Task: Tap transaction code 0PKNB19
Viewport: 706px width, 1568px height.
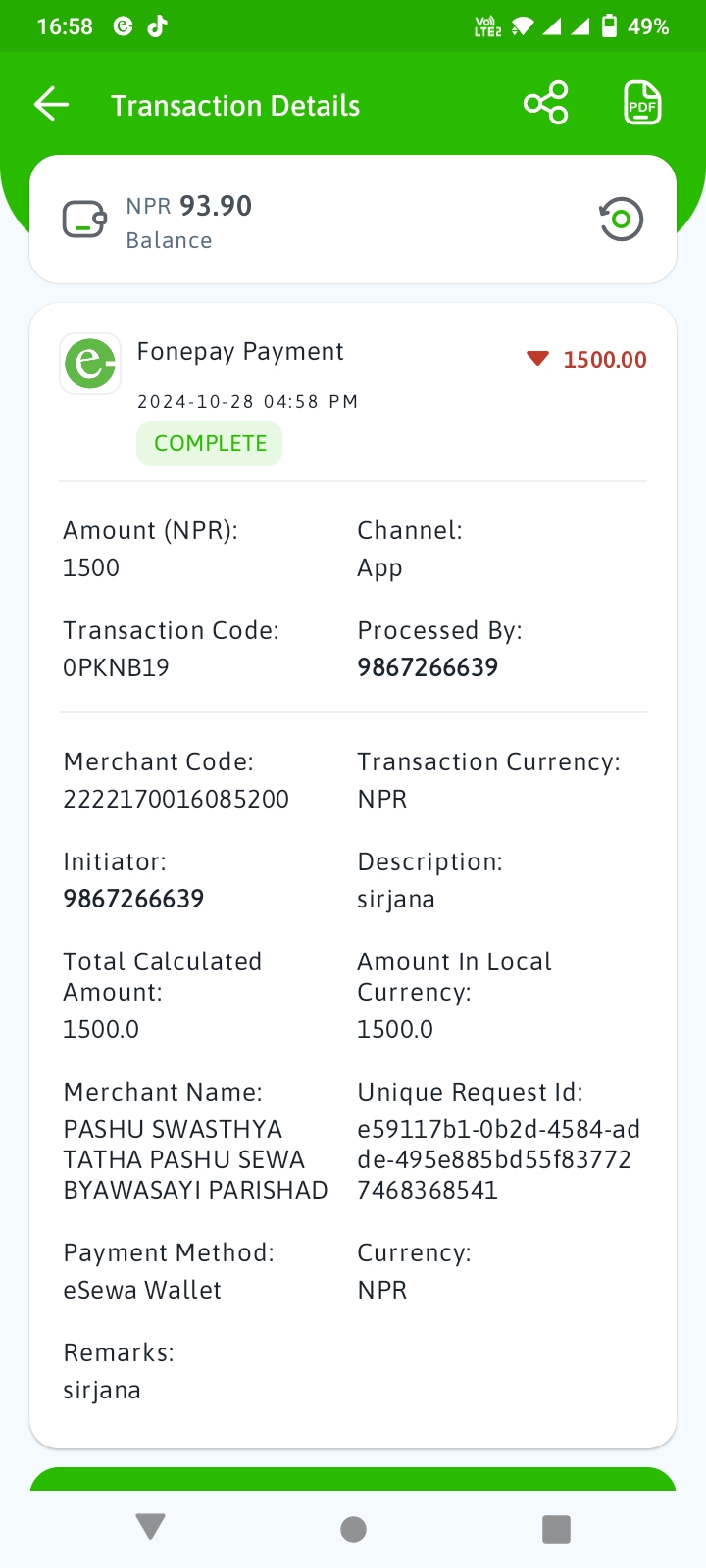Action: pyautogui.click(x=116, y=667)
